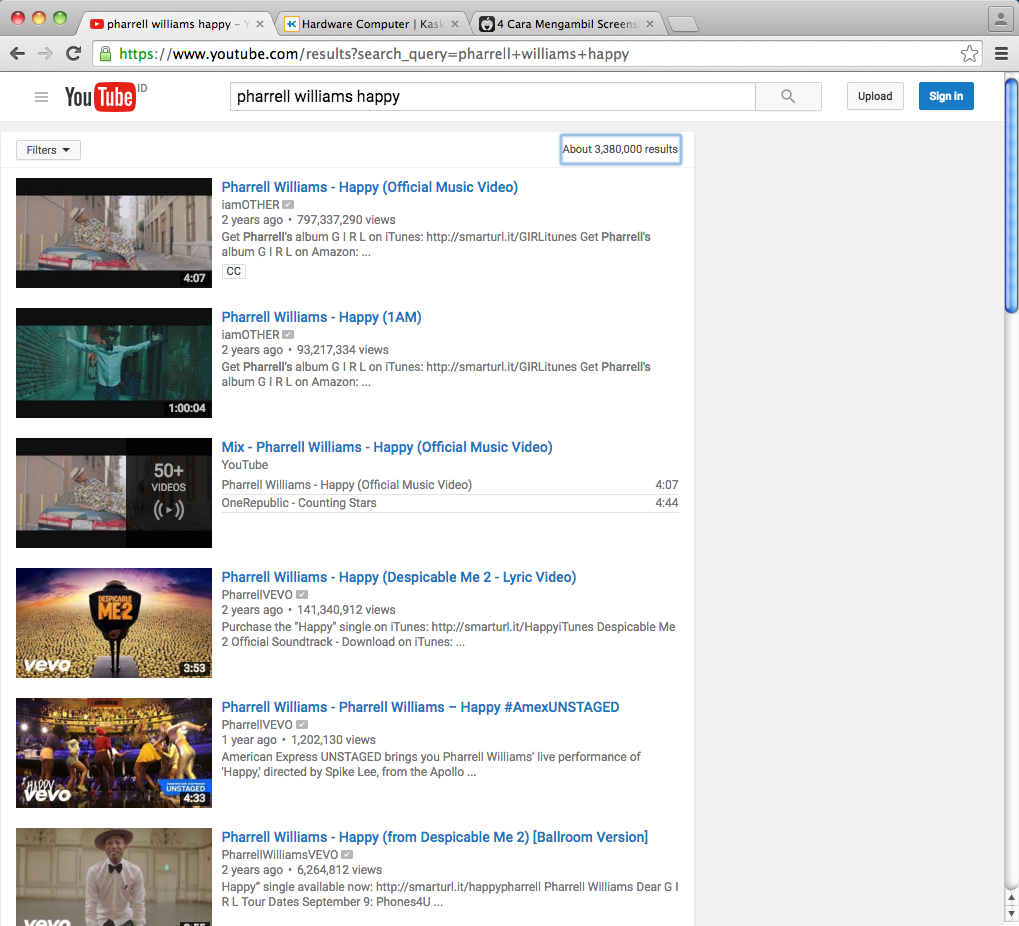Click the page vertical scrollbar thumb
1019x926 pixels.
(x=1011, y=195)
